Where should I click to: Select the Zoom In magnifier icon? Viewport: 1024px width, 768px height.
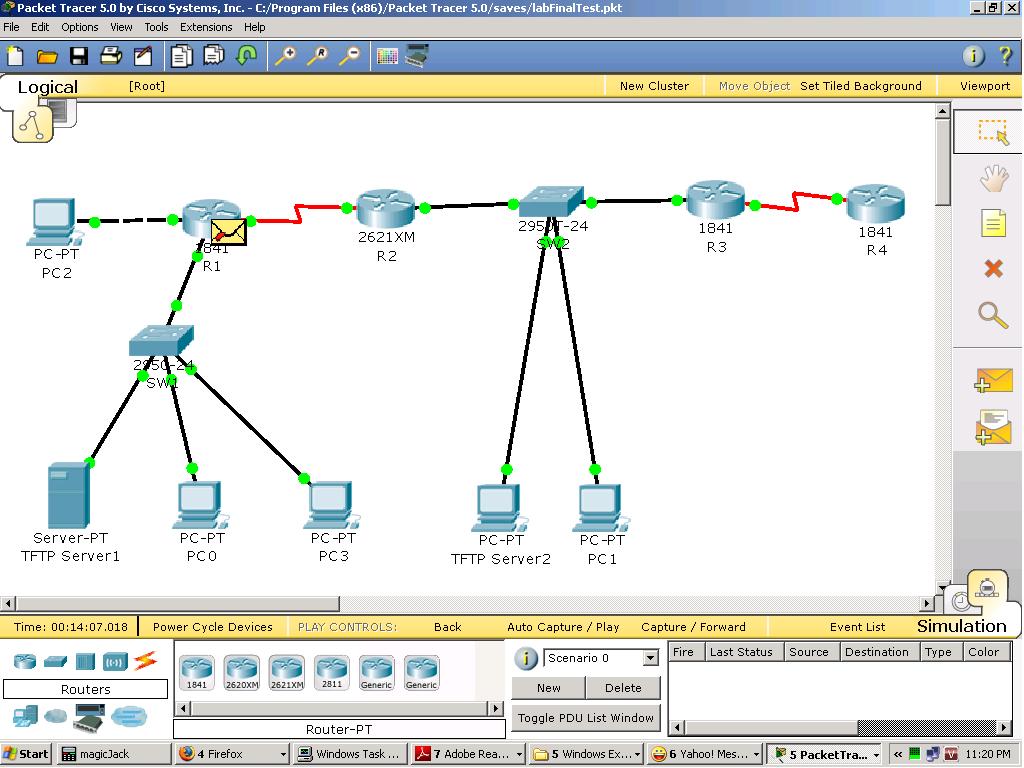click(x=285, y=56)
